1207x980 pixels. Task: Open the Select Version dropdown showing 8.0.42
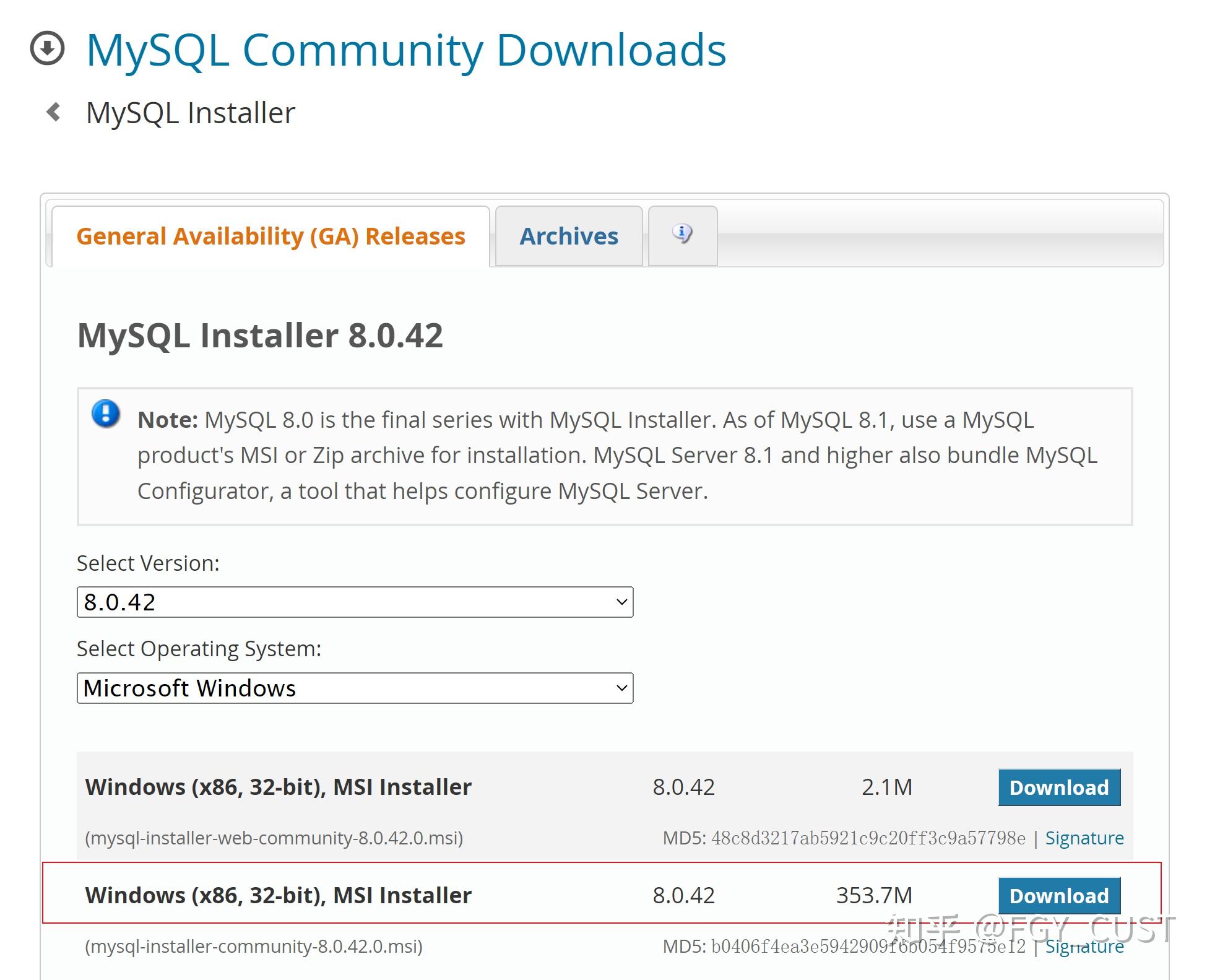pos(355,601)
